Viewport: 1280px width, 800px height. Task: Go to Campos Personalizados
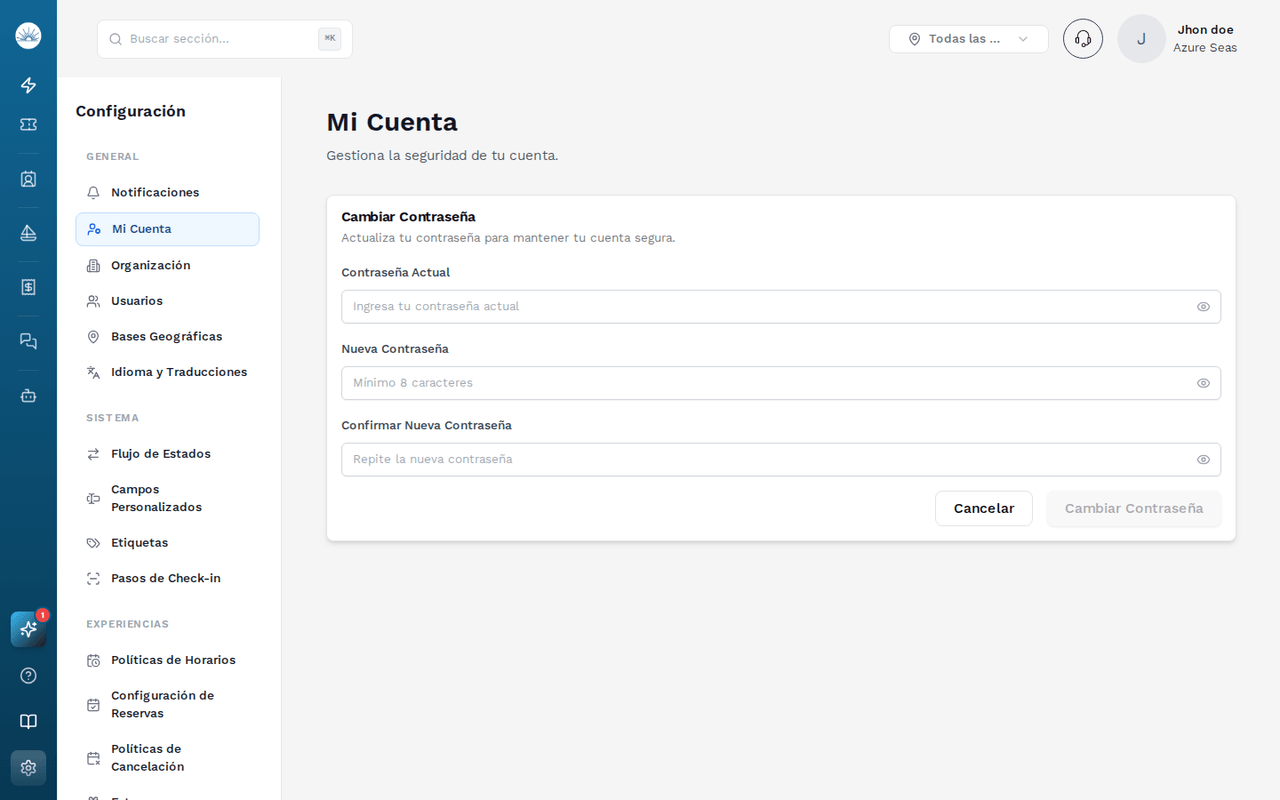coord(167,498)
